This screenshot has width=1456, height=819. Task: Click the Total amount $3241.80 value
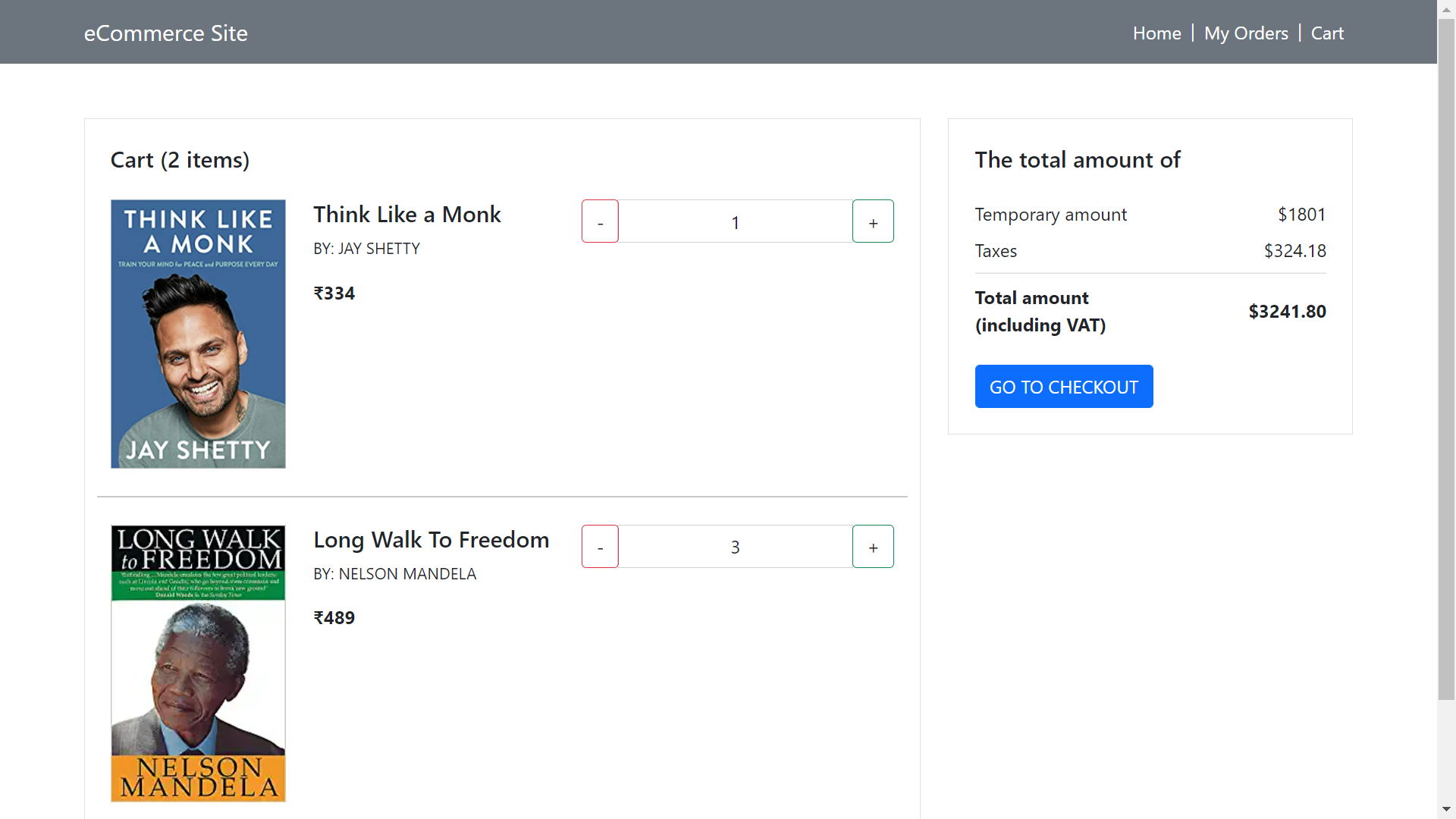(1287, 312)
